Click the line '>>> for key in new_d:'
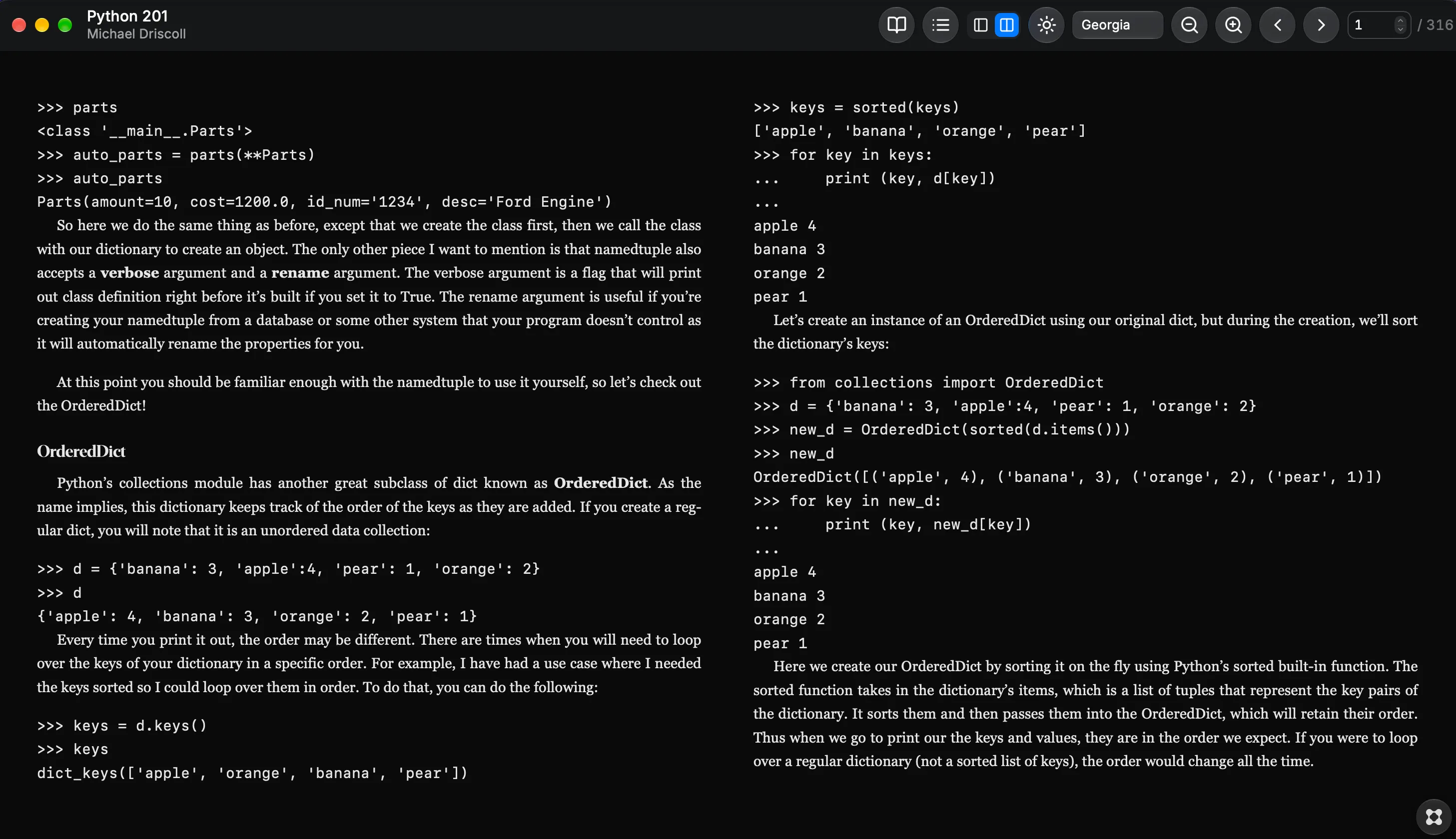Image resolution: width=1456 pixels, height=839 pixels. pos(847,501)
